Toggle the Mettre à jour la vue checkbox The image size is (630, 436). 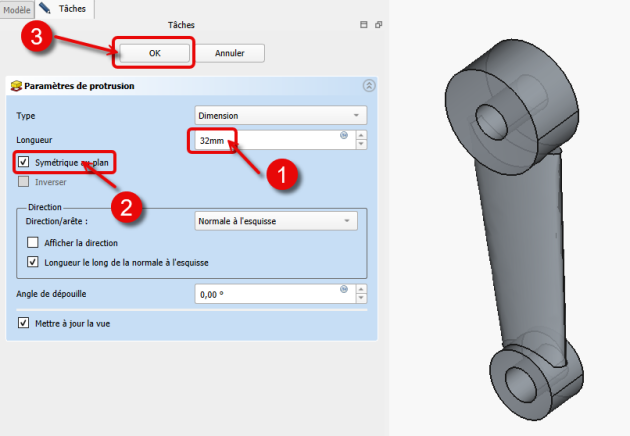click(24, 323)
